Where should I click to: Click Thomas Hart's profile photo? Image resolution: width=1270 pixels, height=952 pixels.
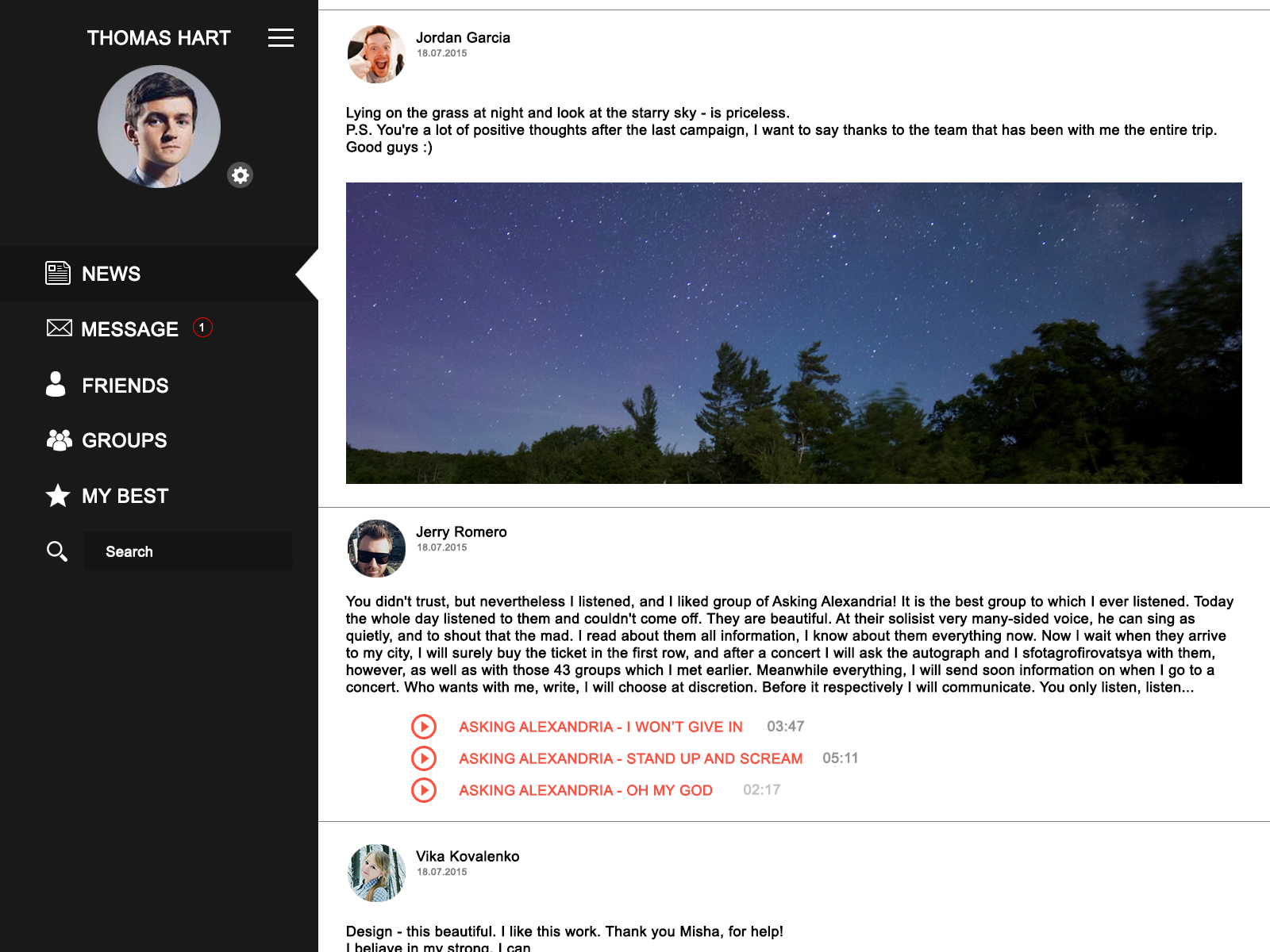(x=159, y=127)
